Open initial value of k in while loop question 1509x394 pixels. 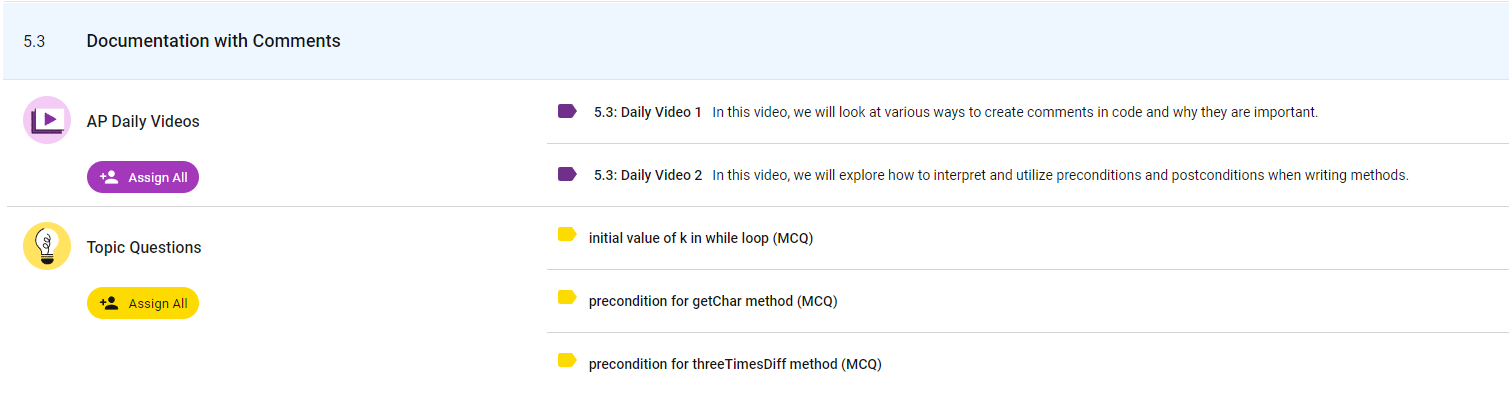[x=701, y=238]
